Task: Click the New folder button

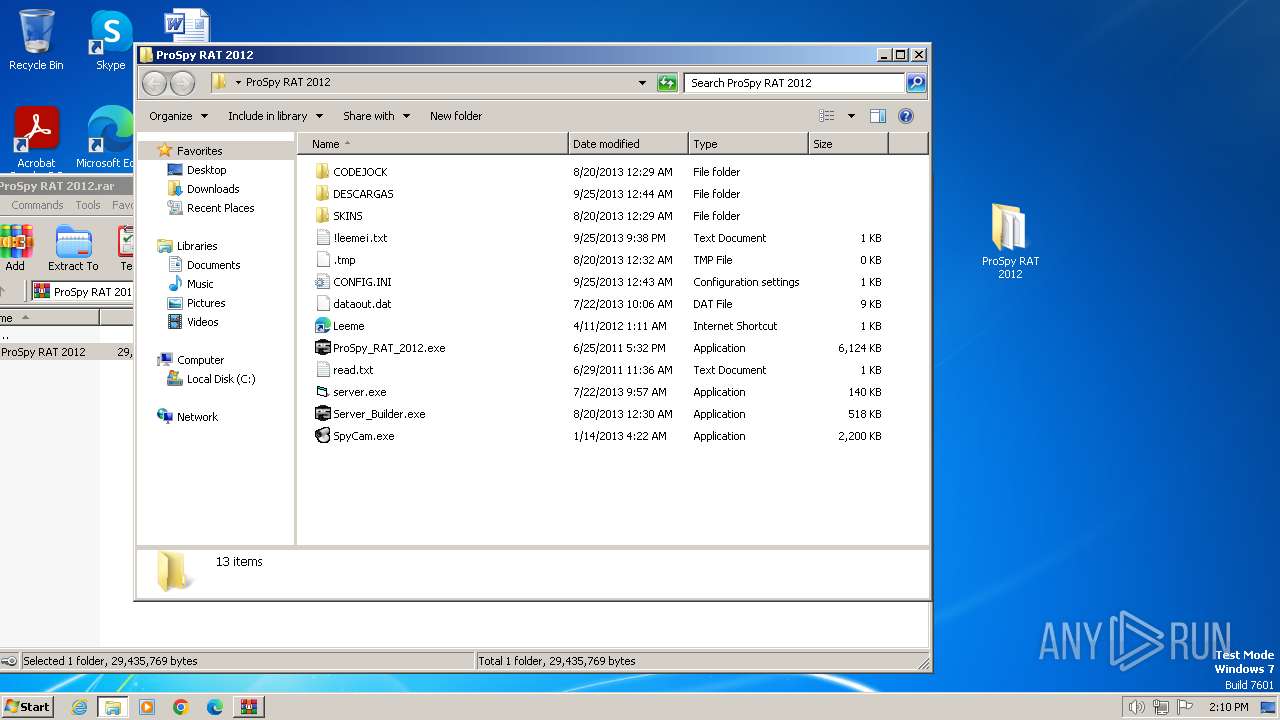Action: pyautogui.click(x=456, y=116)
